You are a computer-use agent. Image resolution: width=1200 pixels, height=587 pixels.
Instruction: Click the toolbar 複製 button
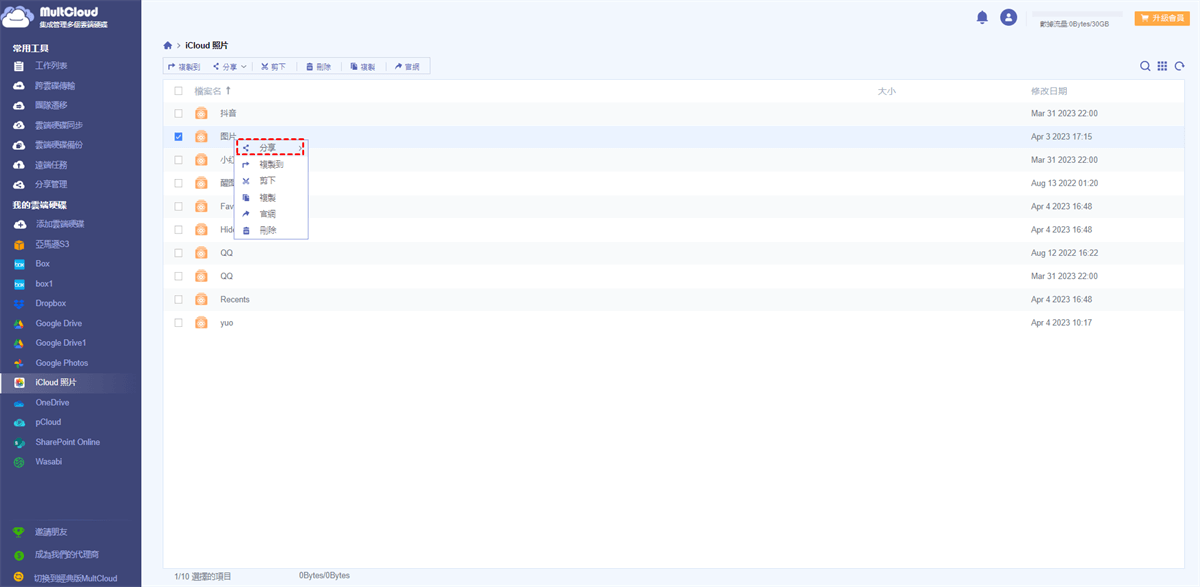coord(363,67)
